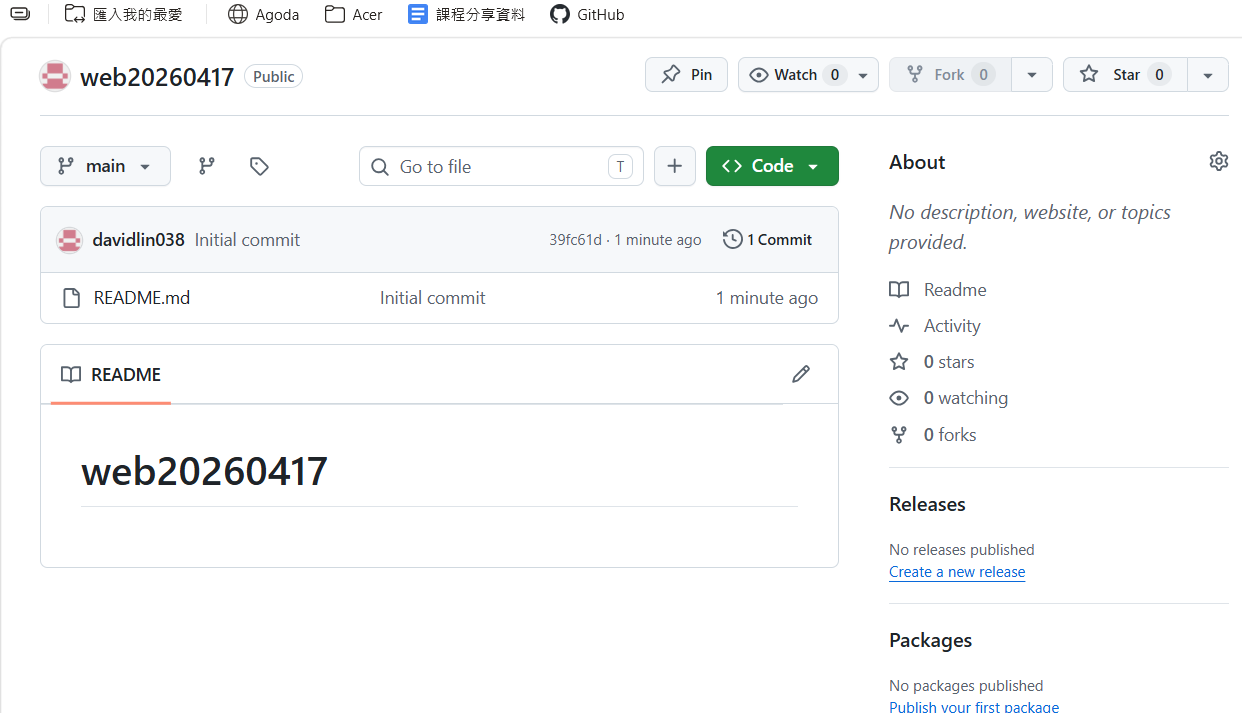Viewport: 1242px width, 713px height.
Task: Open the About settings gear
Action: pos(1218,161)
